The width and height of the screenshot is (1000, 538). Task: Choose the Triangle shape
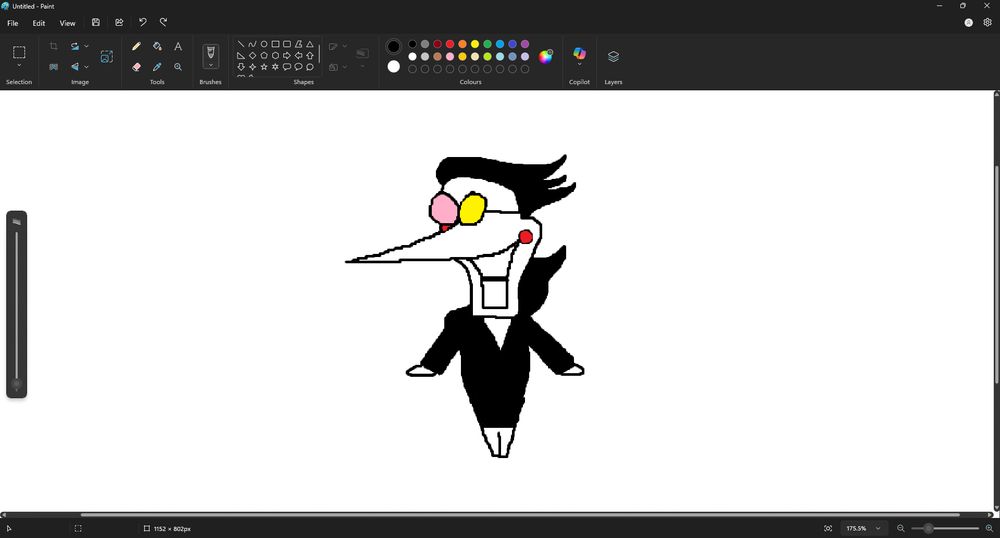pyautogui.click(x=310, y=44)
